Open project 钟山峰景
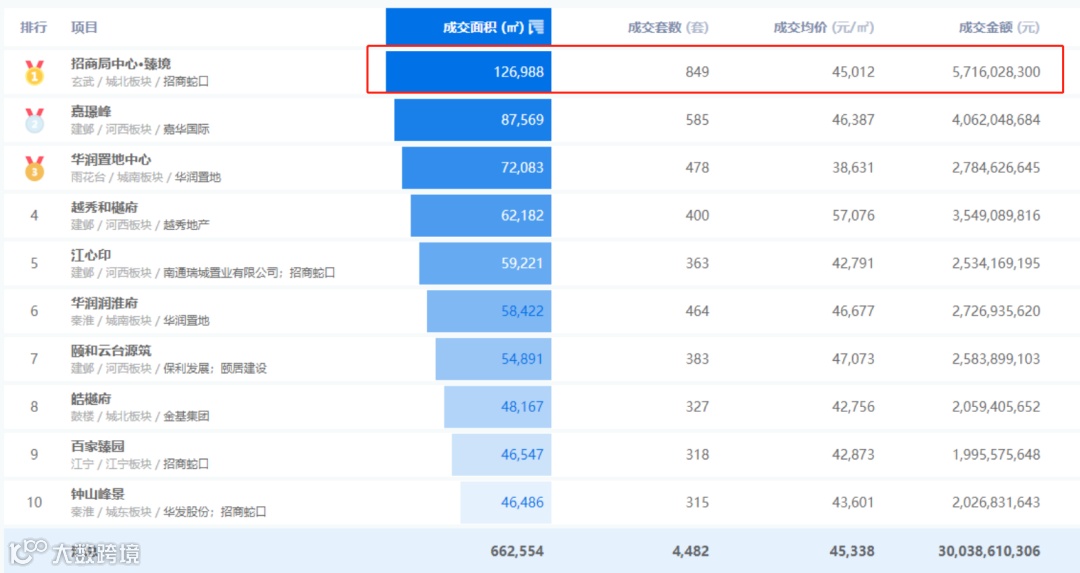The width and height of the screenshot is (1080, 573). 97,494
